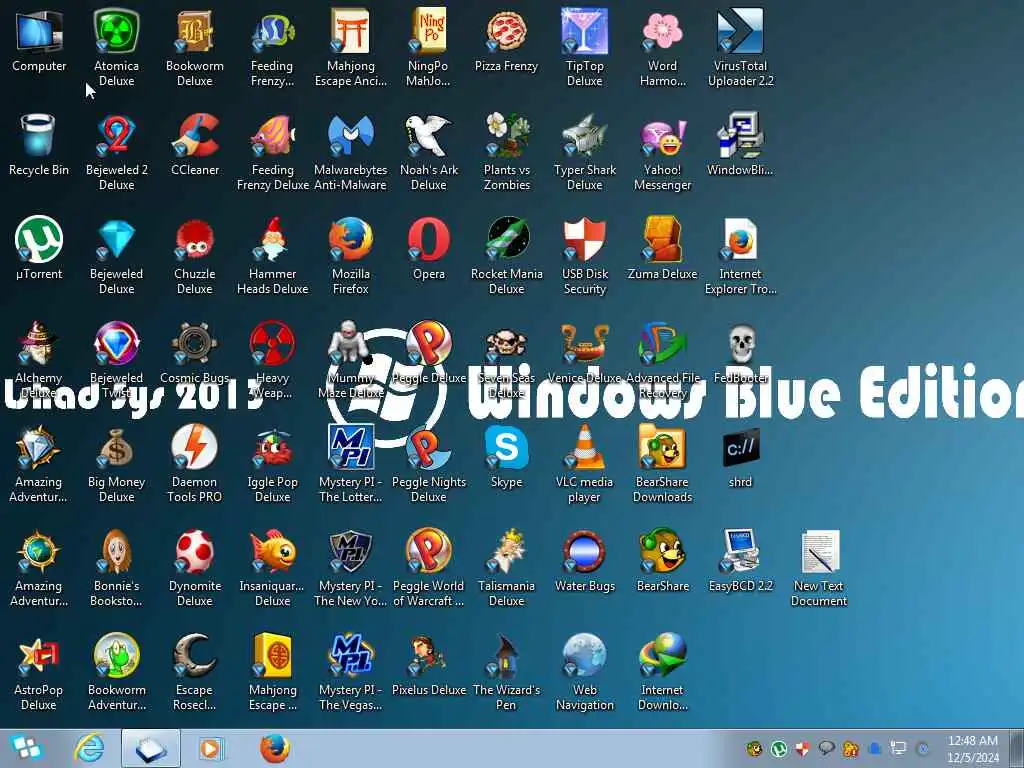1024x768 pixels.
Task: Click the BearShare tray icon
Action: [754, 748]
